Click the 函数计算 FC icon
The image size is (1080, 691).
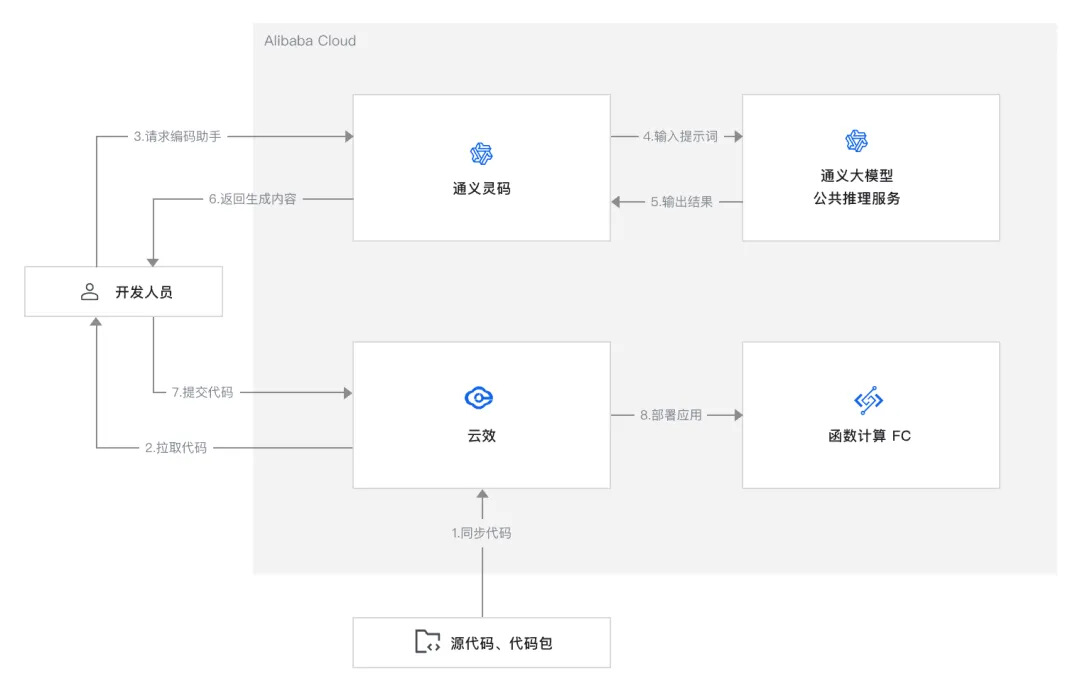pos(869,401)
